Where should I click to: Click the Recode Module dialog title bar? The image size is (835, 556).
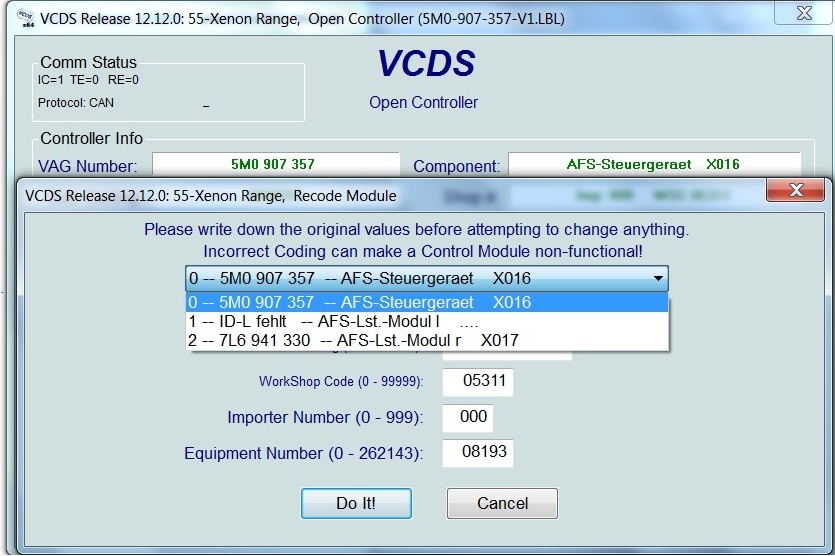tap(400, 195)
